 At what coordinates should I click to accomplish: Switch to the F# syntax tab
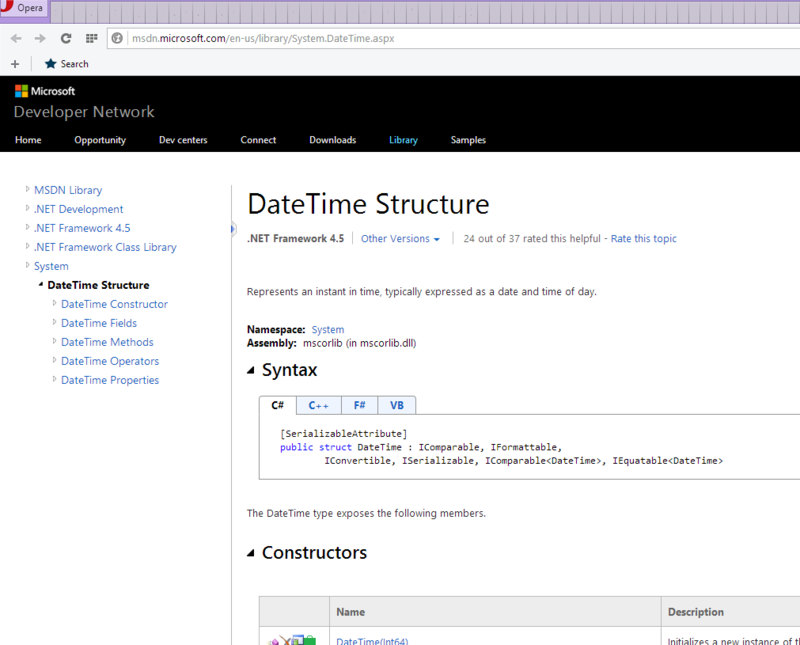[x=359, y=406]
